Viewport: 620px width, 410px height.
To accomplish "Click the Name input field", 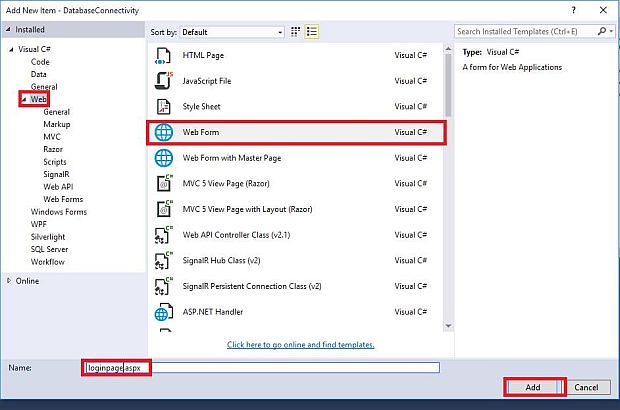I will click(x=263, y=368).
